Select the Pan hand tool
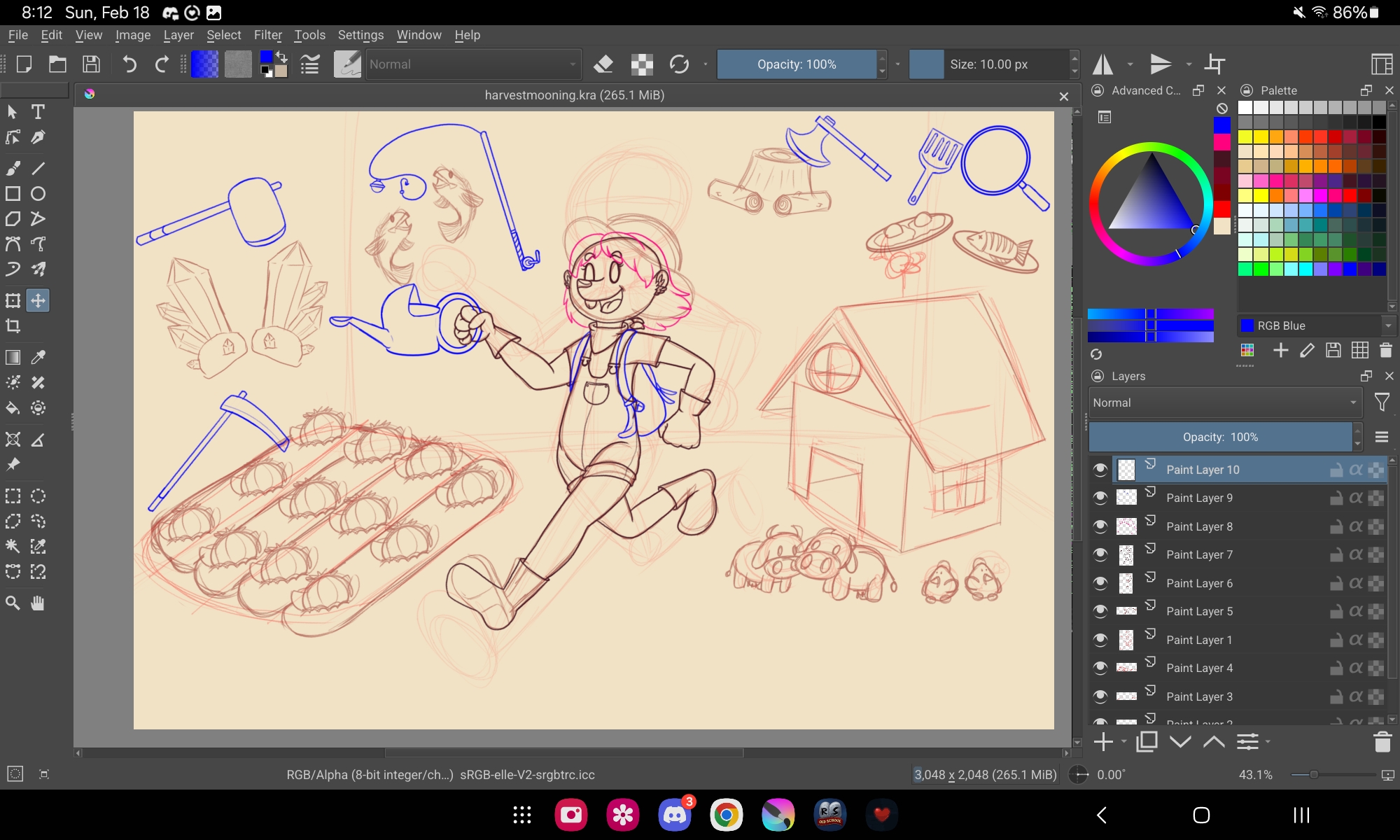 [x=38, y=603]
